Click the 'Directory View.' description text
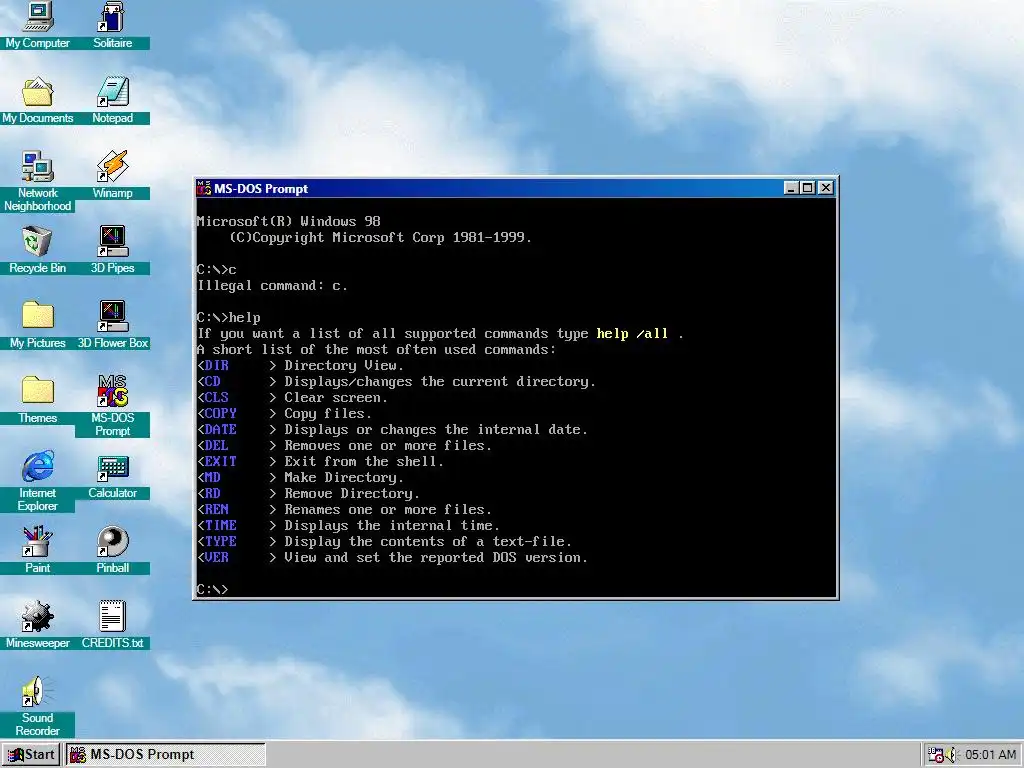 [x=344, y=366]
